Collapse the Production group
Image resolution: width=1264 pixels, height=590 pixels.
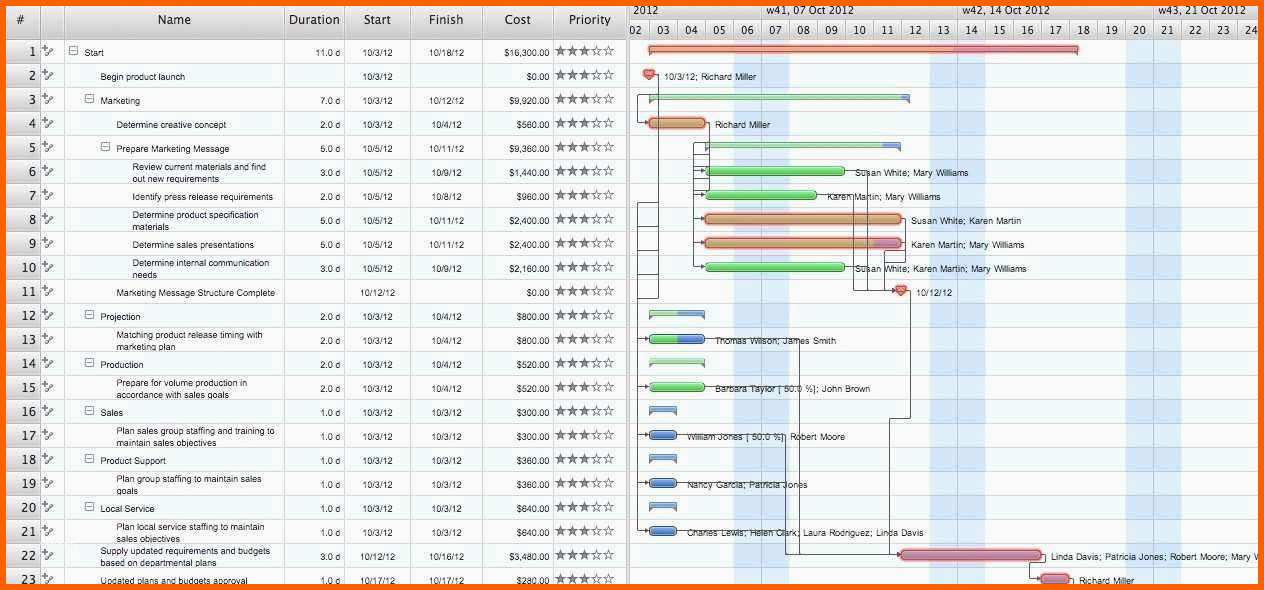89,363
